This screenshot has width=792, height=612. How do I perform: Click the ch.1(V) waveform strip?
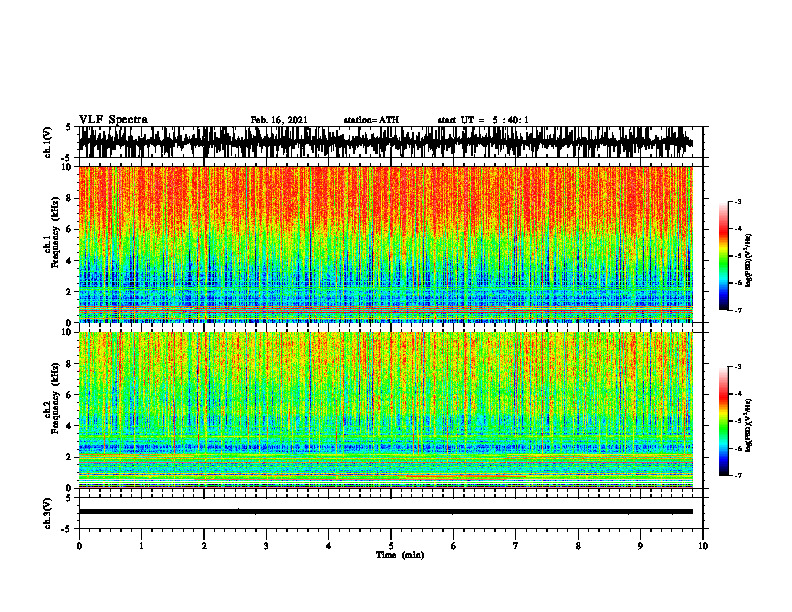click(x=386, y=142)
